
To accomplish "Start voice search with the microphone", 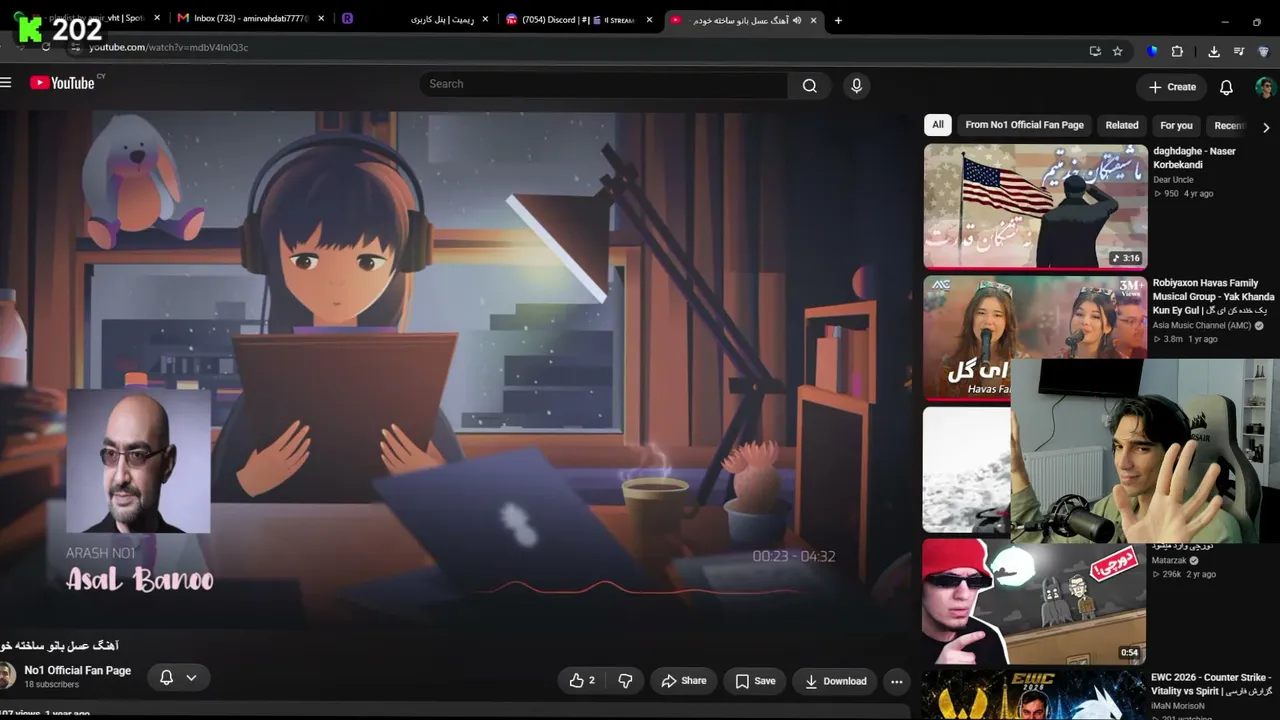I will (856, 85).
